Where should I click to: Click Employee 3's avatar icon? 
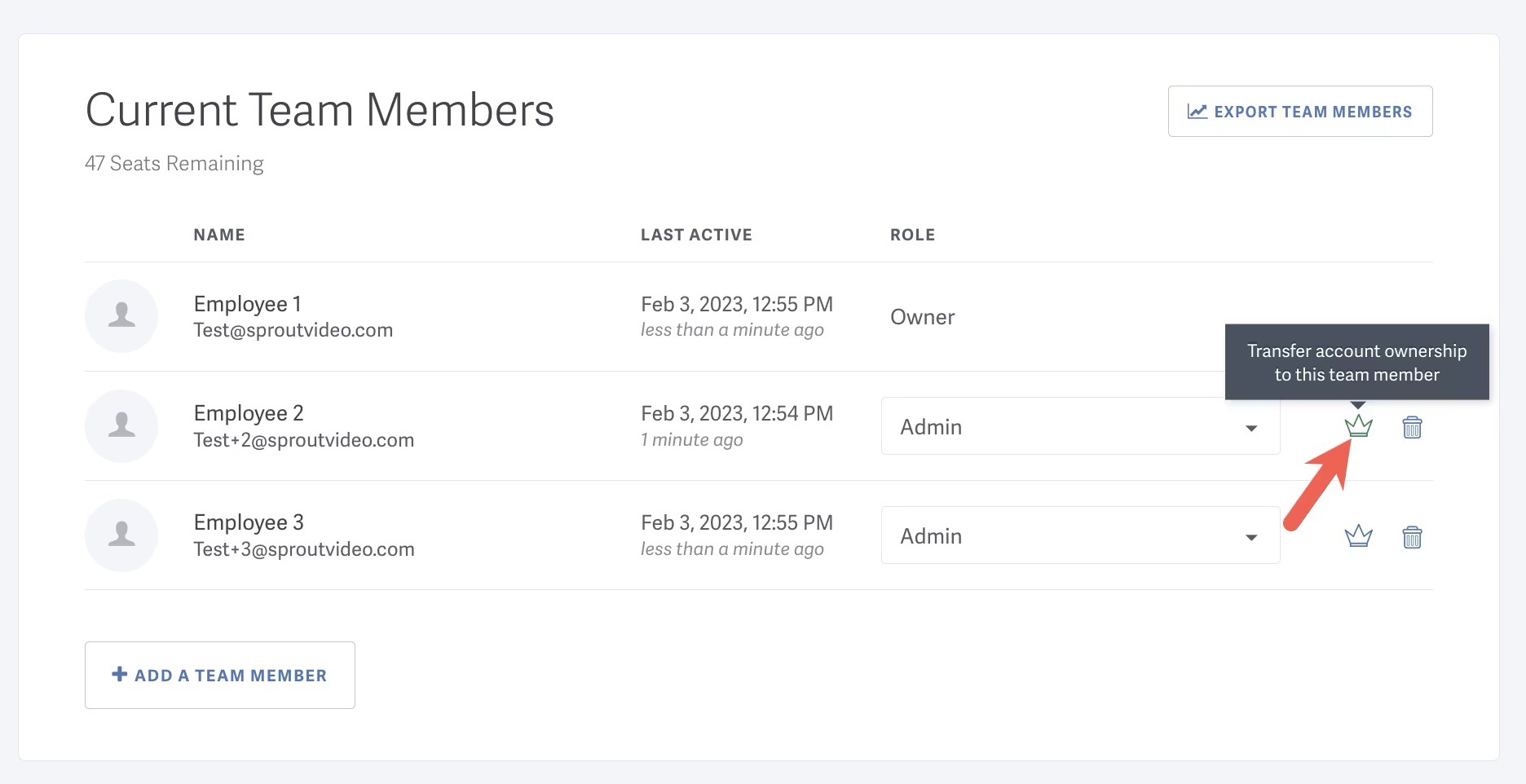point(121,535)
